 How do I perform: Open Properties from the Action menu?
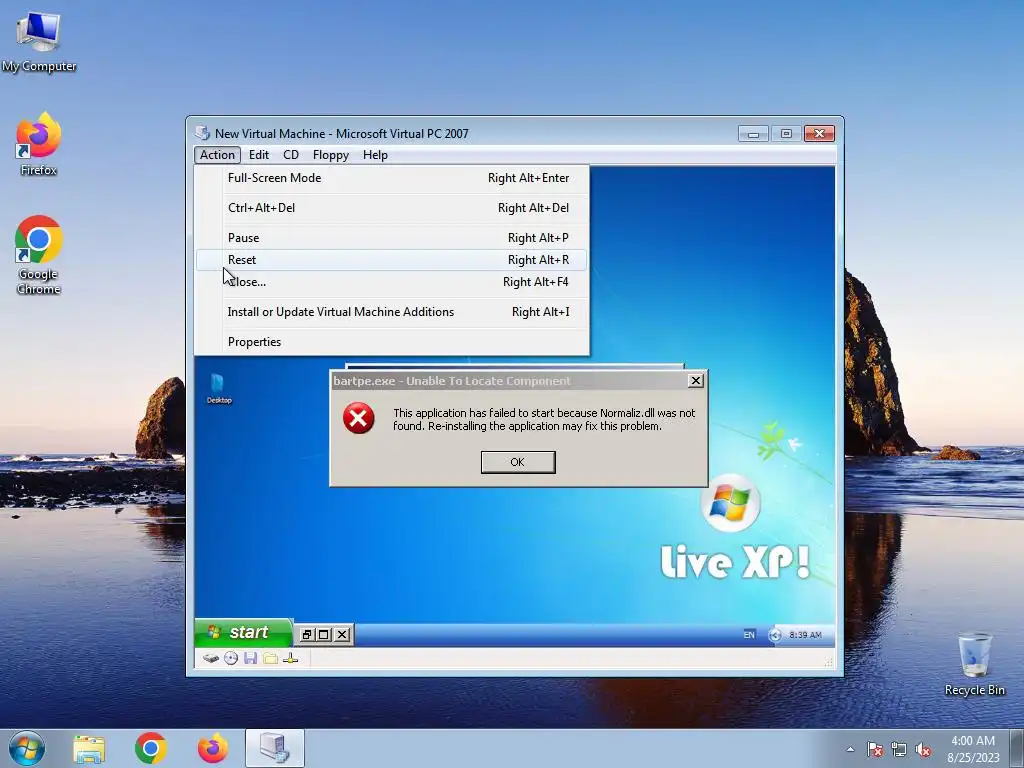(392, 342)
